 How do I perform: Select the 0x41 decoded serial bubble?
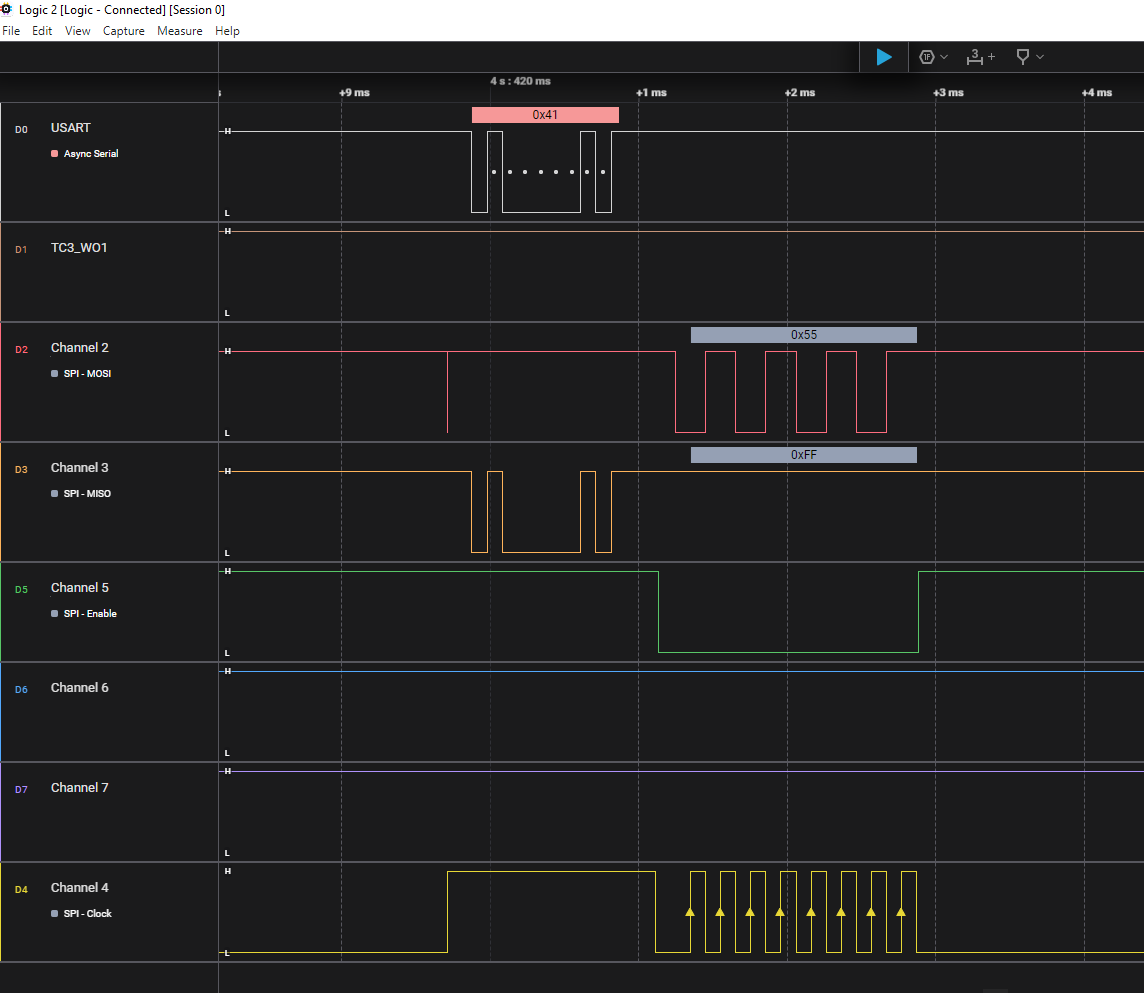point(545,115)
